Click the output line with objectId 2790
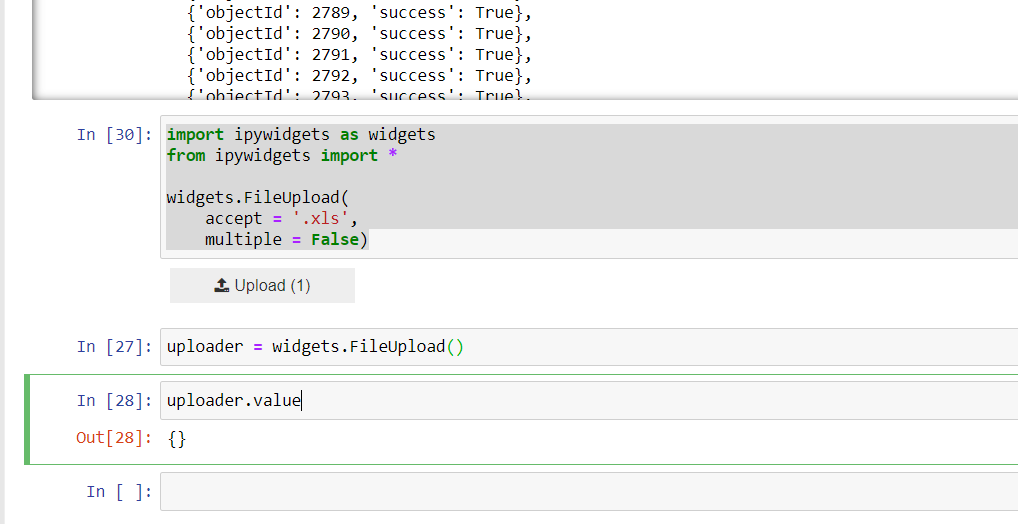The height and width of the screenshot is (524, 1018). pos(359,33)
